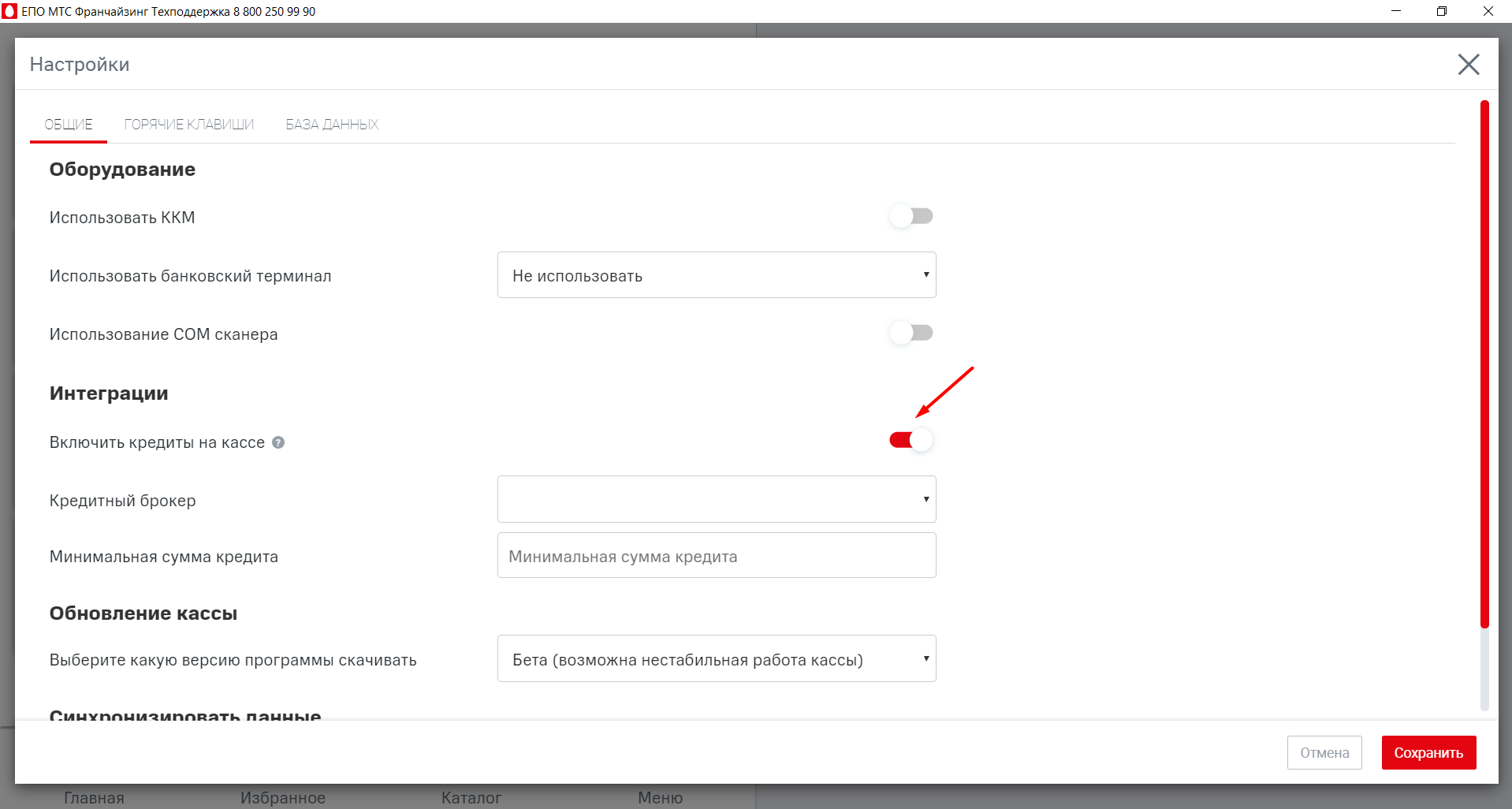Open Главная in the background window
The image size is (1512, 809).
(94, 797)
